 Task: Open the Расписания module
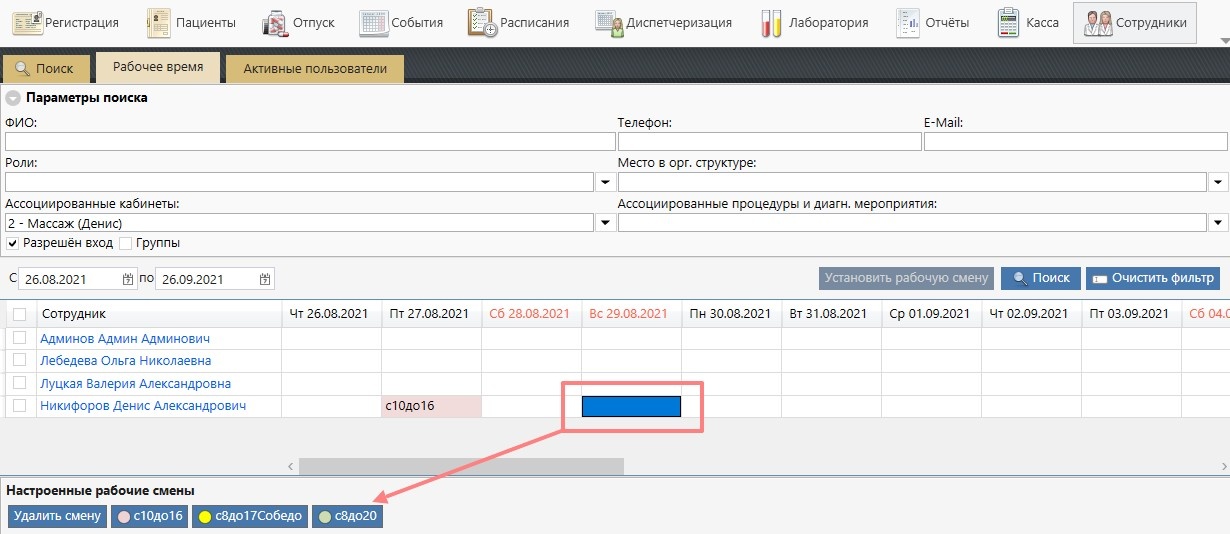pos(519,22)
